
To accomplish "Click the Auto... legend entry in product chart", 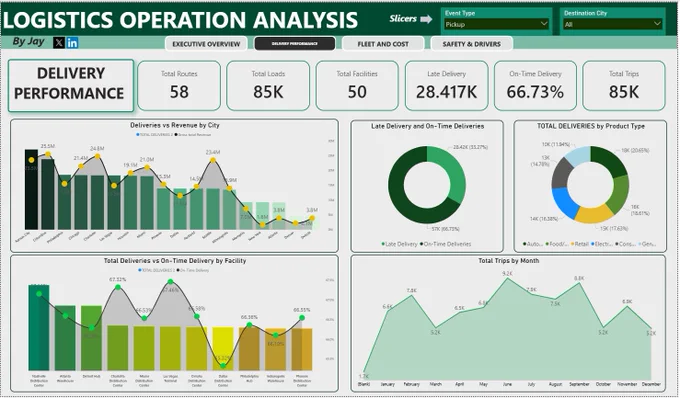I will [x=533, y=244].
